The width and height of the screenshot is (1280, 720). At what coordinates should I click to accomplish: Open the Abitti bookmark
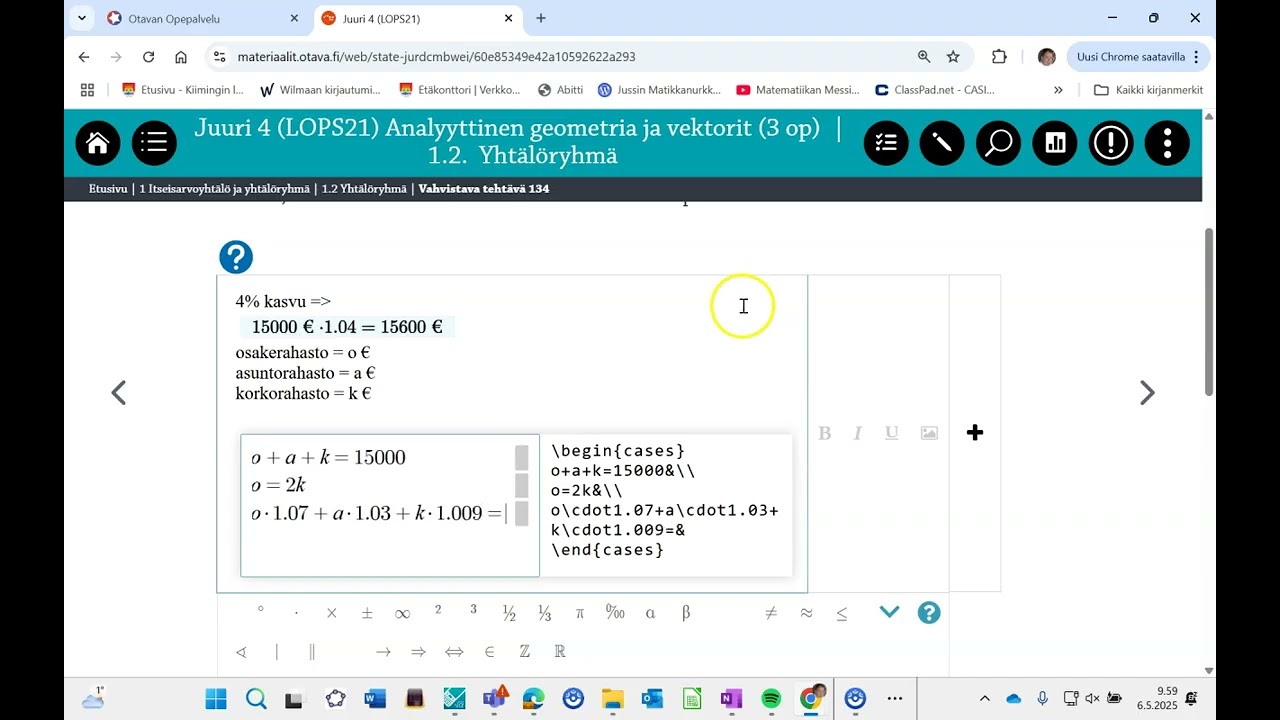560,90
